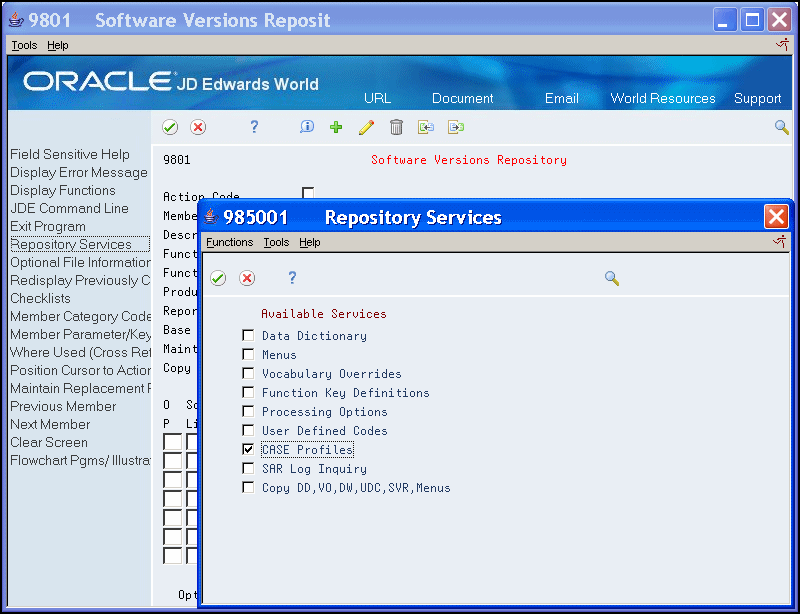Click the Next Member arrow icon
Screen dimensions: 800x614
point(456,127)
